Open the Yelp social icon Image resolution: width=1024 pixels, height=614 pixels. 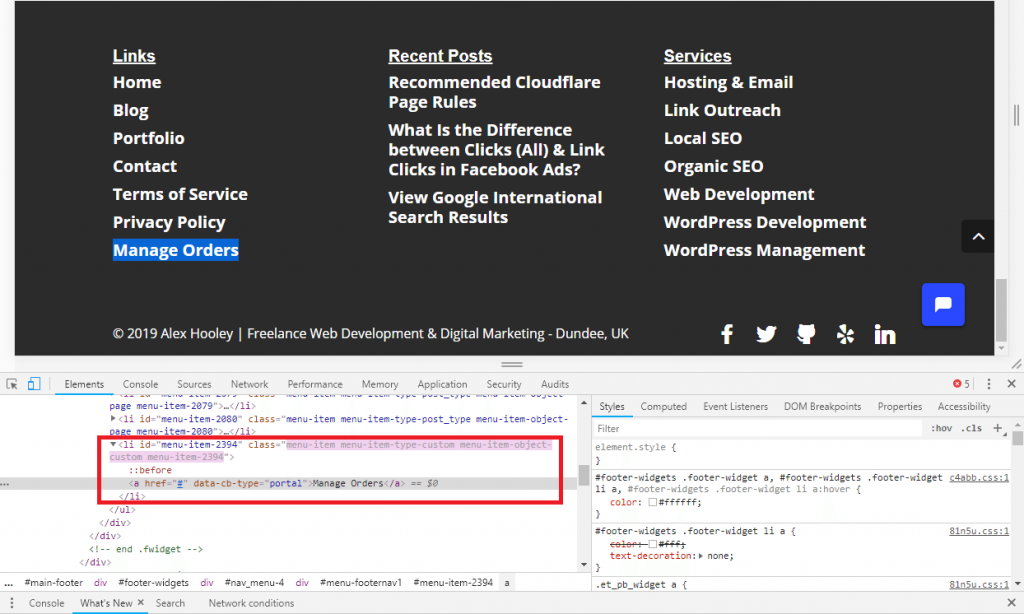845,334
